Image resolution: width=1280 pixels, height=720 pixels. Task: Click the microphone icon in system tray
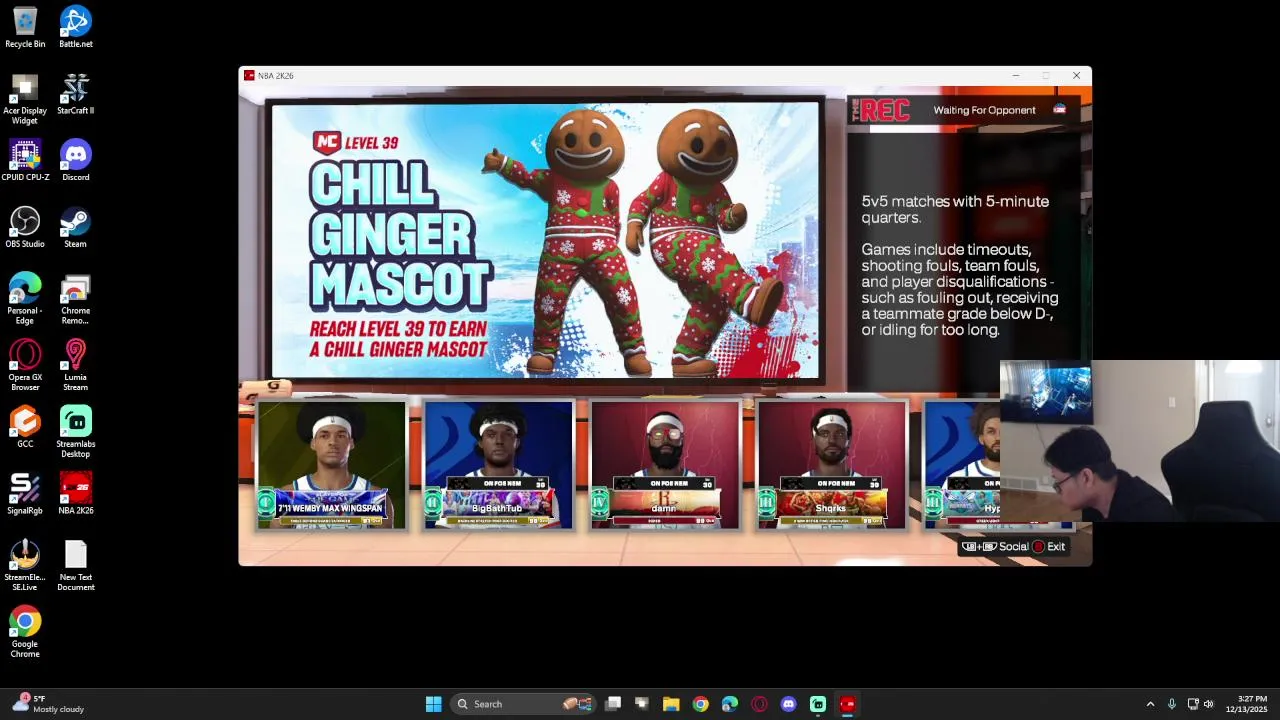(x=1172, y=704)
